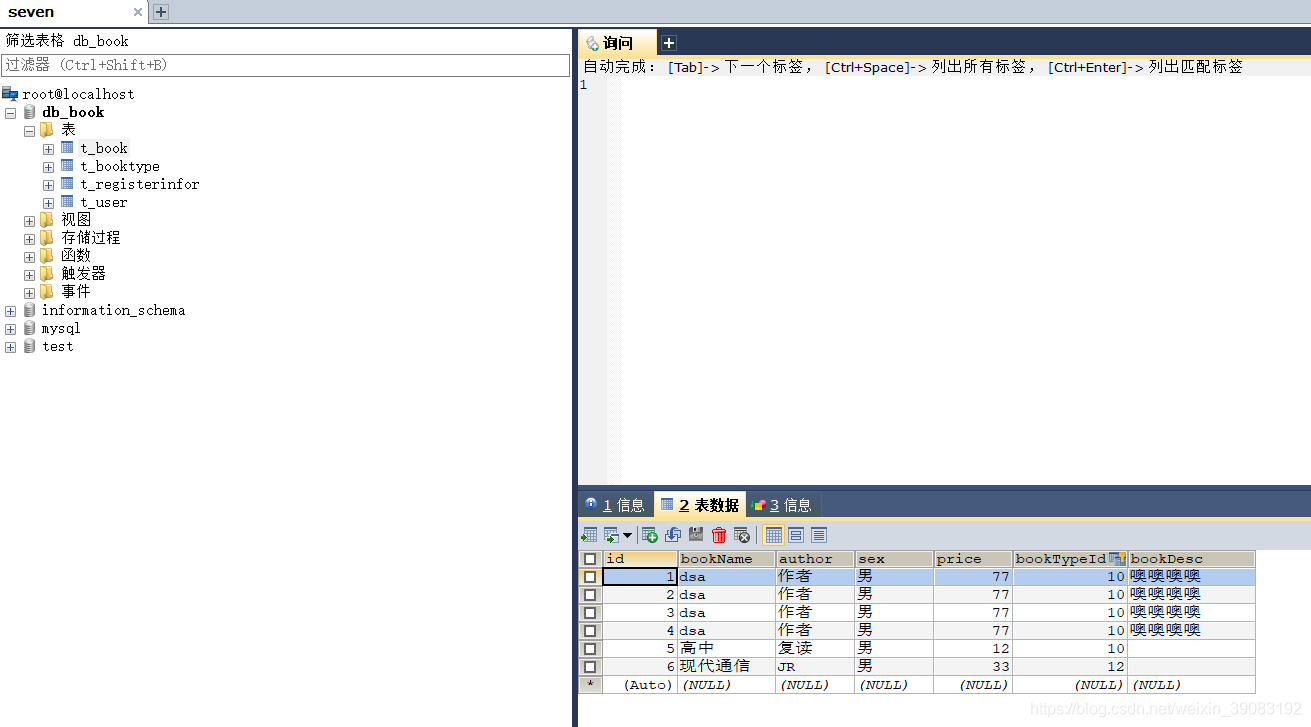Screen dimensions: 1311x727
Task: Add a new connection tab with plus
Action: (160, 12)
